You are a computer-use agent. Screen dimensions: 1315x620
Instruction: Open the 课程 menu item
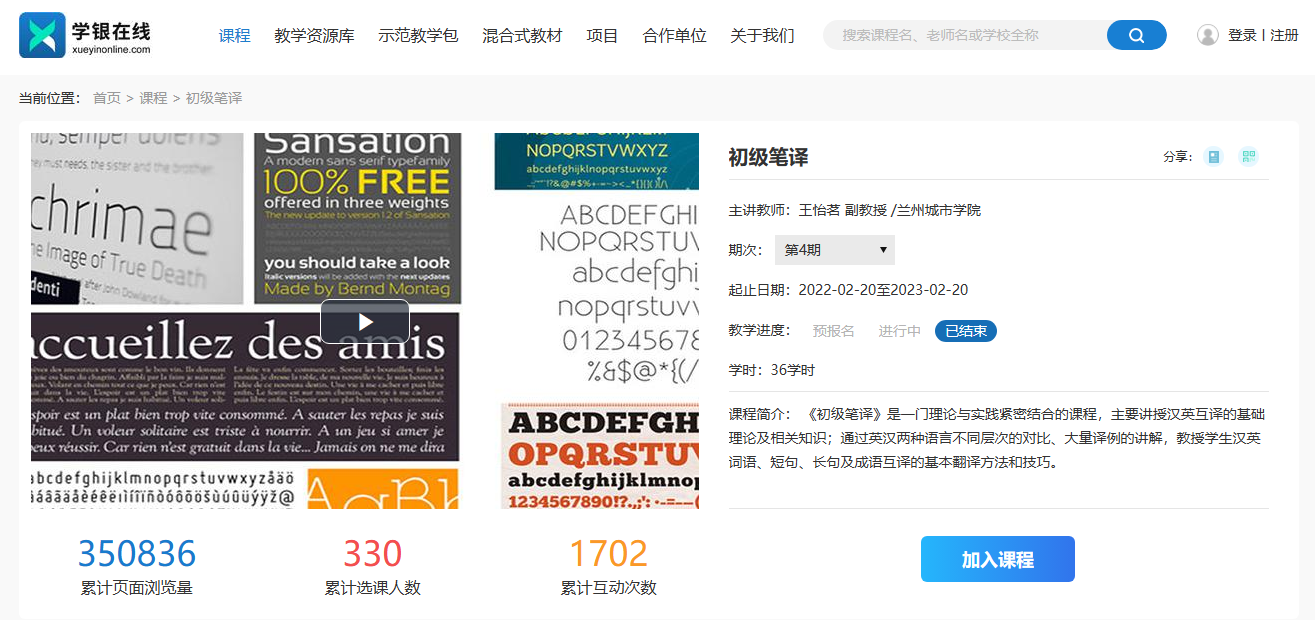[x=235, y=35]
